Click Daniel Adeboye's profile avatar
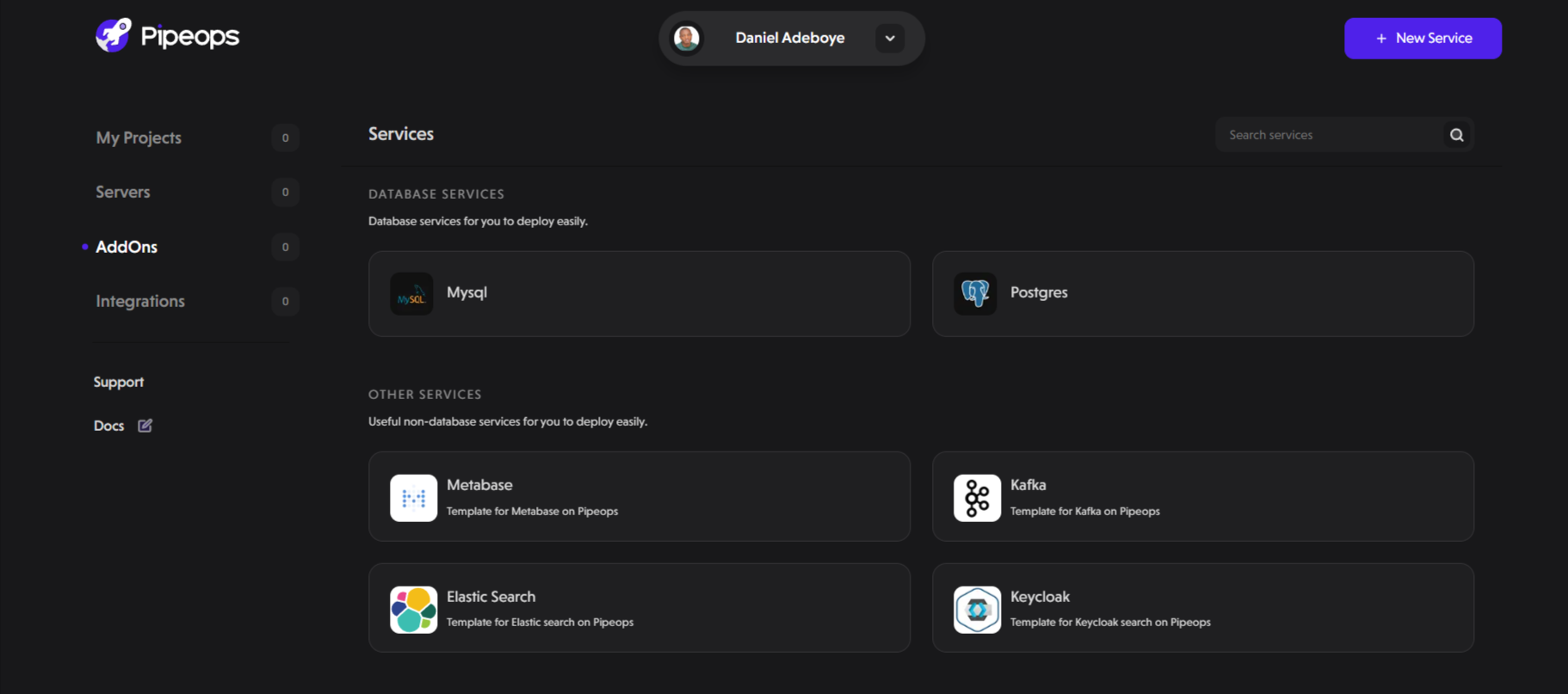Image resolution: width=1568 pixels, height=694 pixels. [x=687, y=38]
